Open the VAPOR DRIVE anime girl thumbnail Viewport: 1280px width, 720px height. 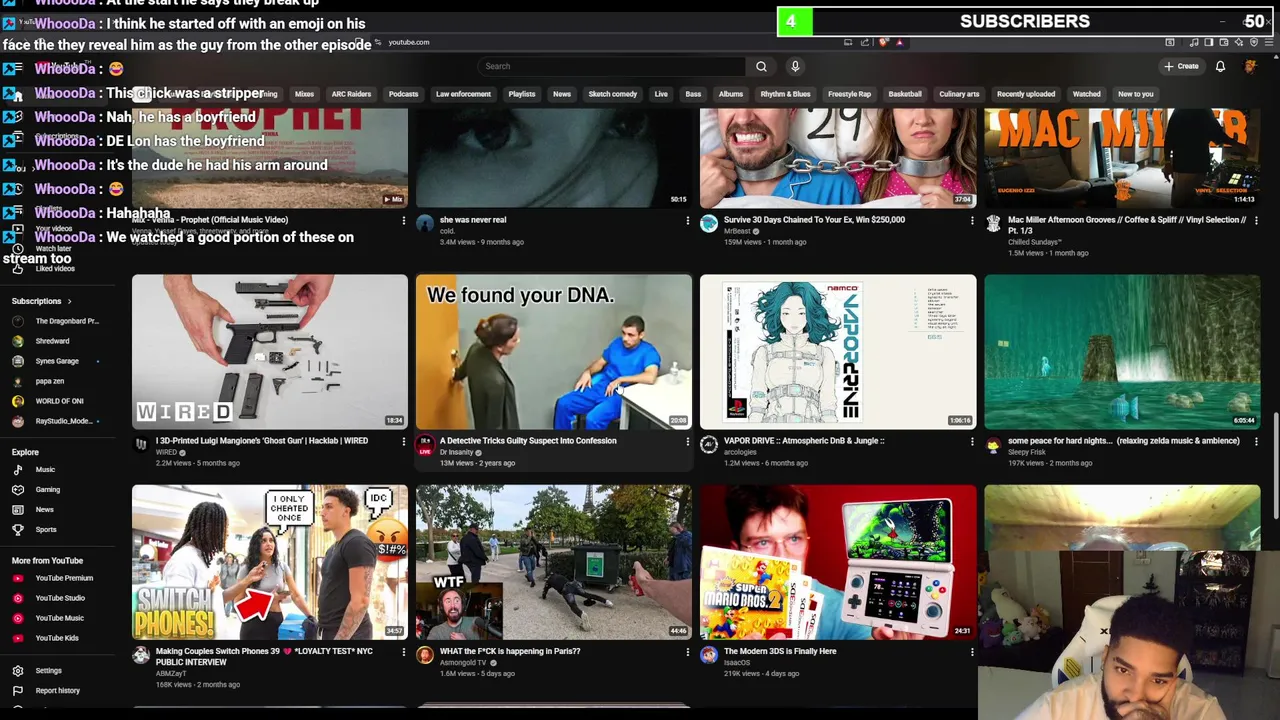[x=838, y=351]
